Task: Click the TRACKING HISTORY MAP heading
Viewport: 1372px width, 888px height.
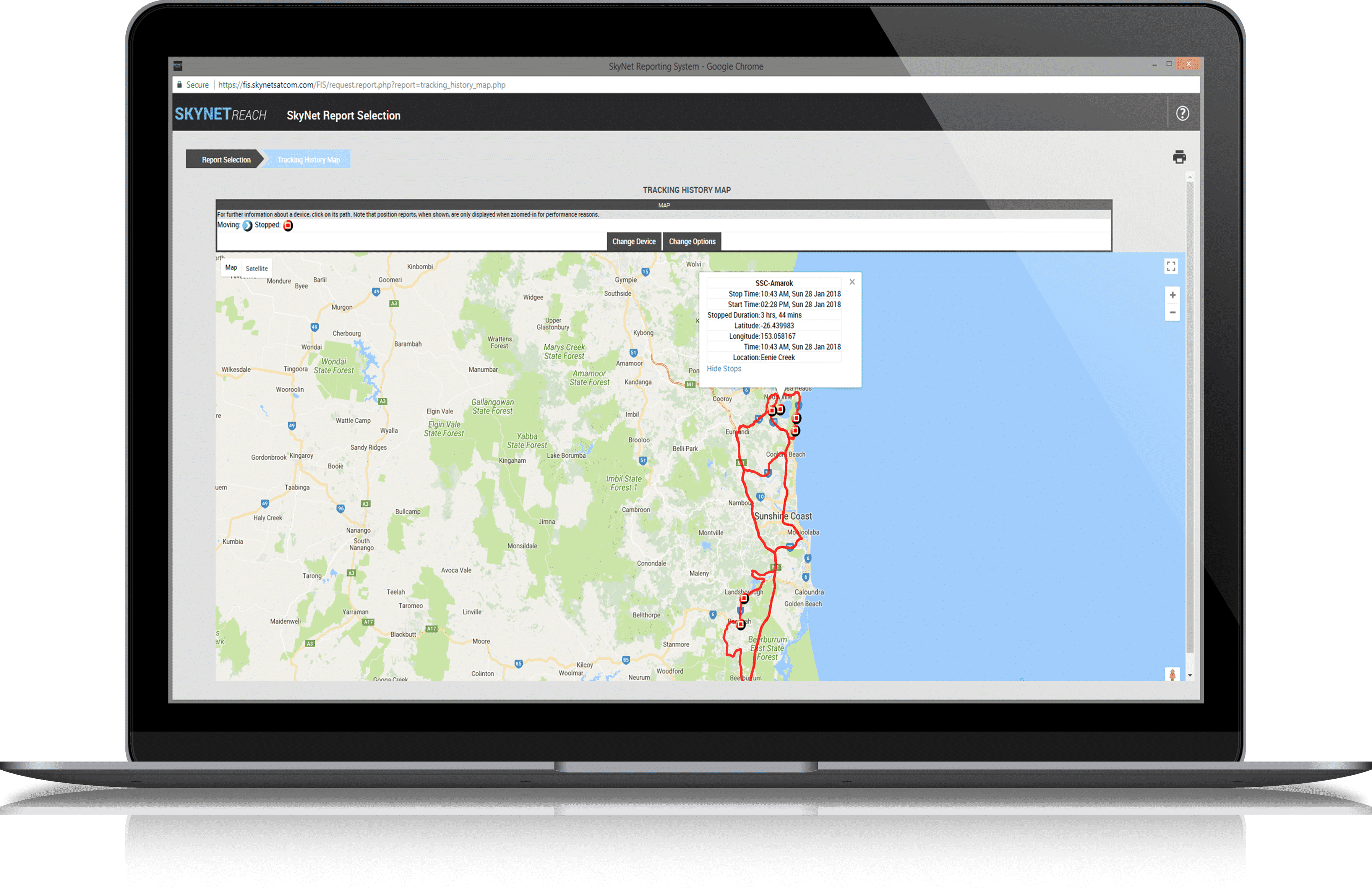Action: [687, 190]
